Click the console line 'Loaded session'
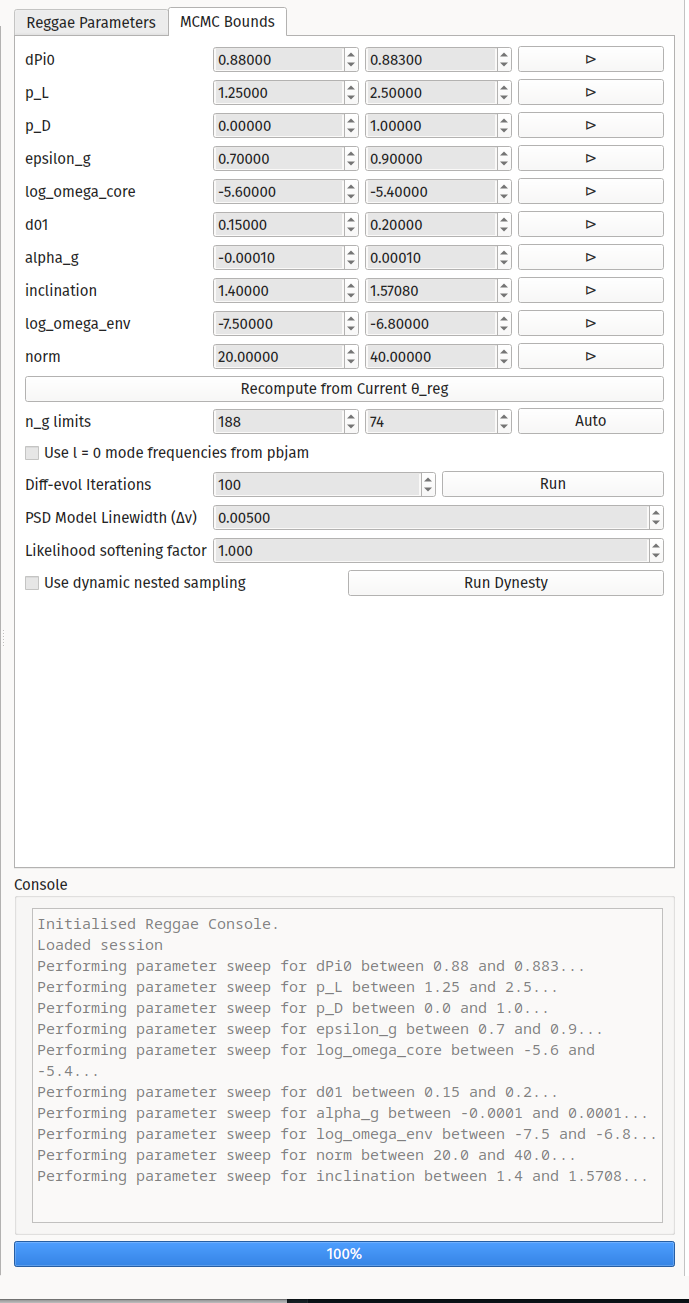This screenshot has width=689, height=1303. (x=100, y=945)
